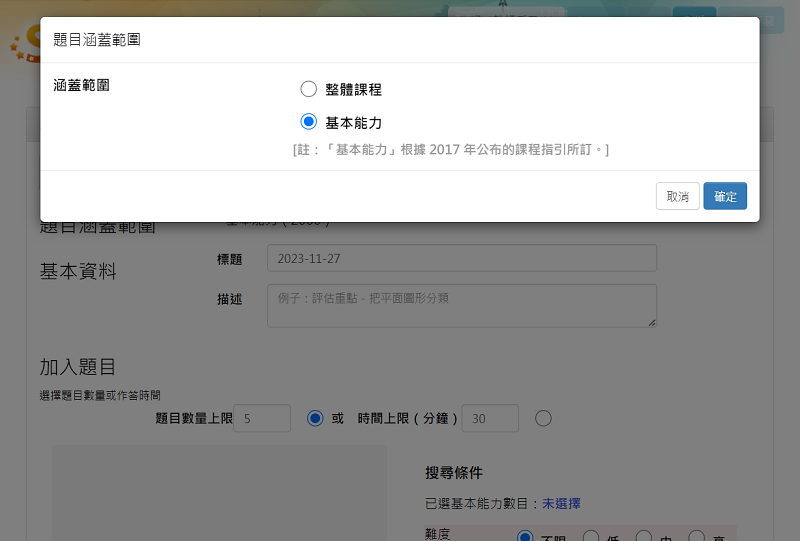The image size is (800, 541).
Task: Set 難度 to 高
Action: pyautogui.click(x=697, y=538)
